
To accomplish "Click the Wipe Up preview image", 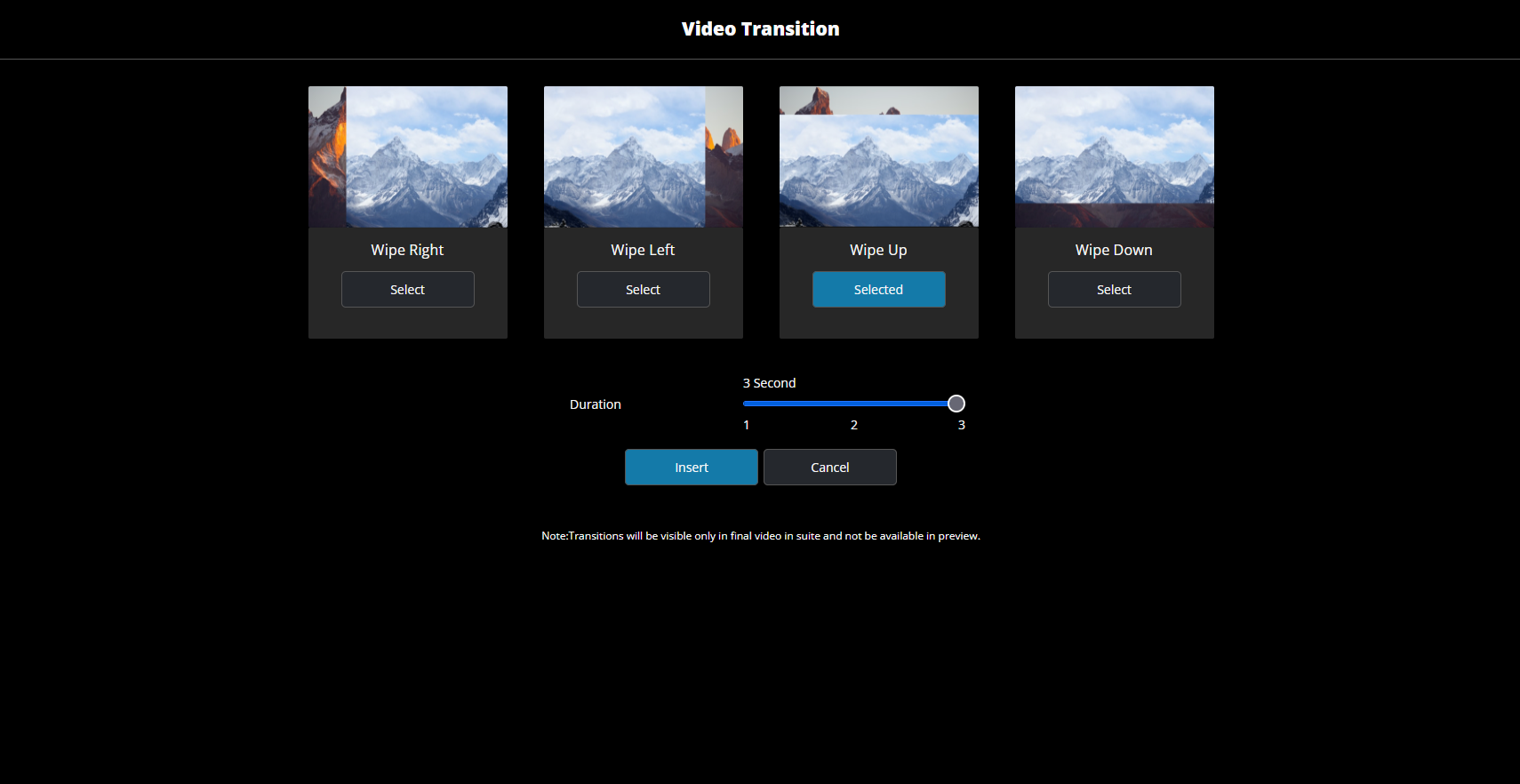I will (878, 156).
